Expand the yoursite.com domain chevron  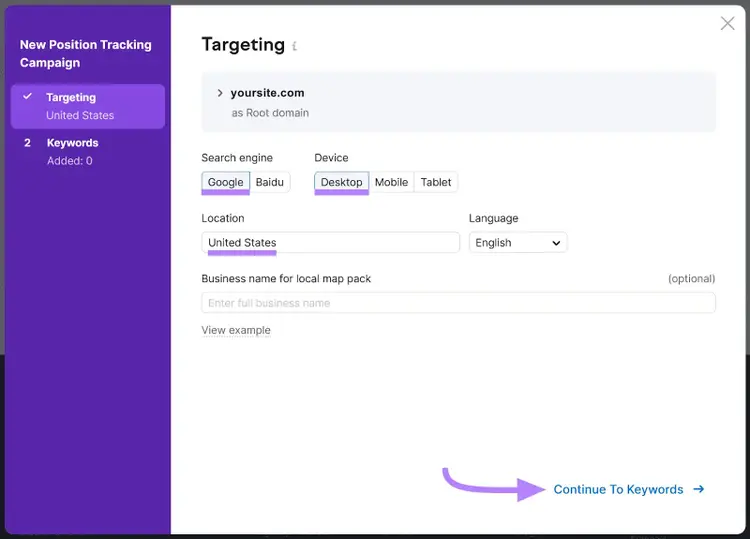[220, 93]
